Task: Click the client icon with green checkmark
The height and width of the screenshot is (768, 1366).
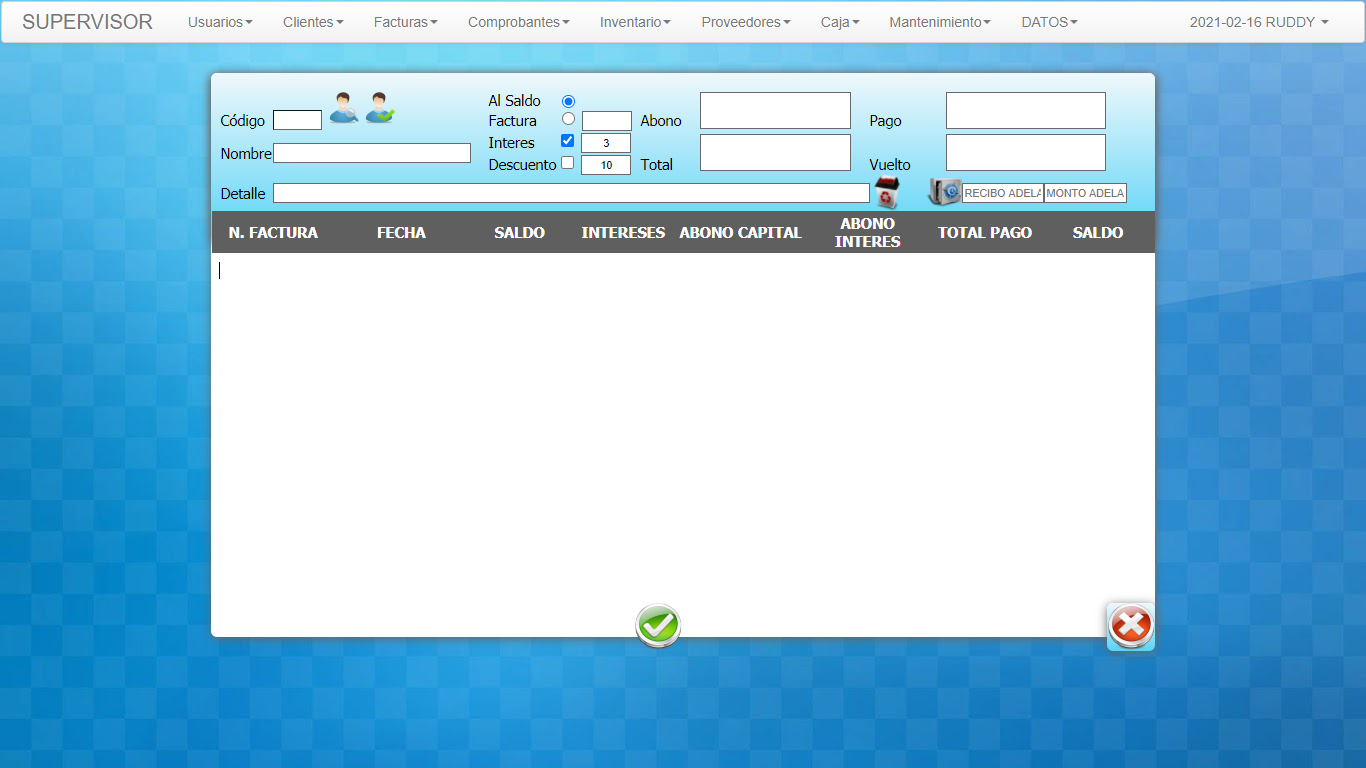Action: tap(380, 107)
